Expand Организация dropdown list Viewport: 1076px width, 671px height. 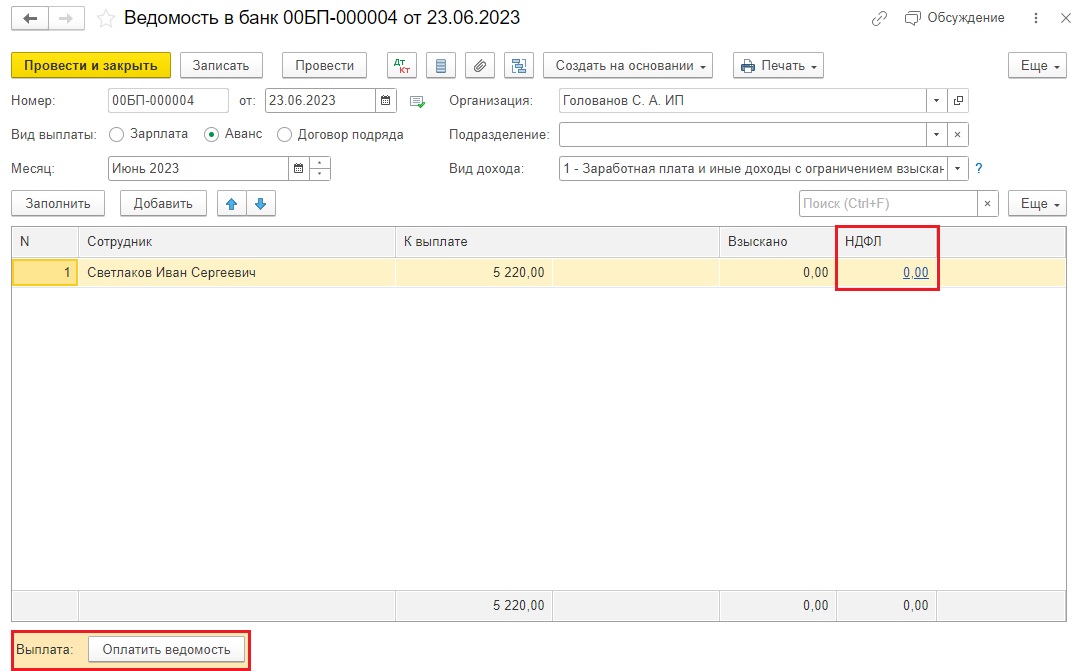tap(936, 101)
